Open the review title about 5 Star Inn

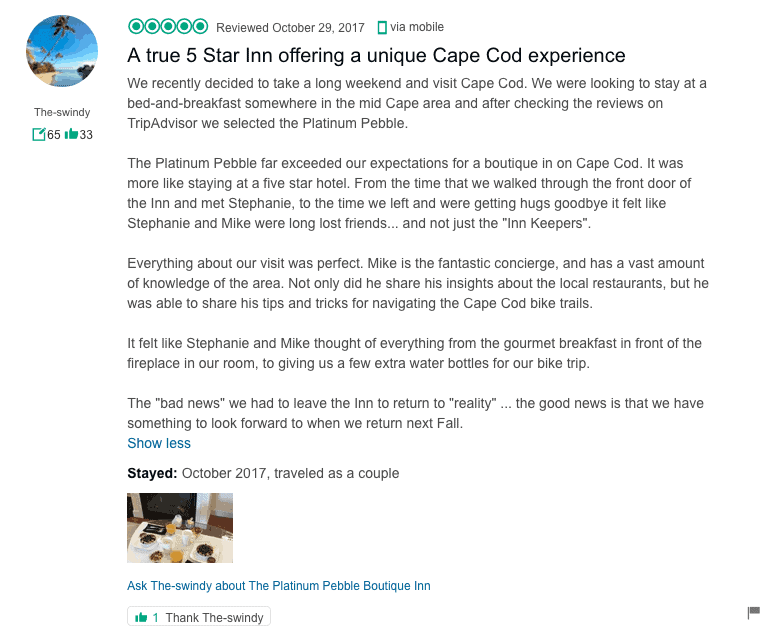point(376,55)
